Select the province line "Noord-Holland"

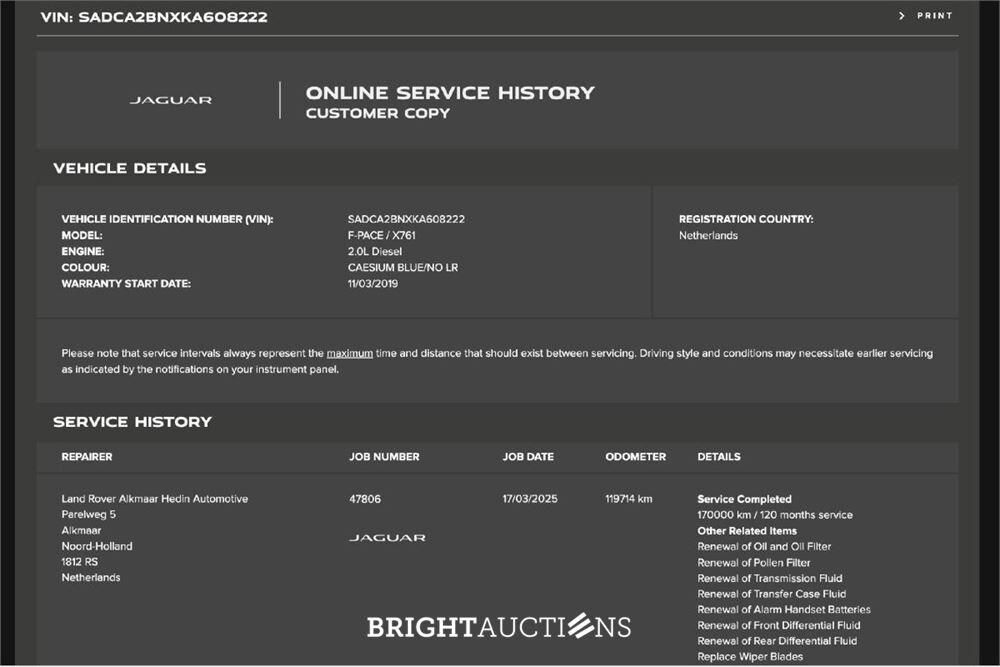click(x=97, y=546)
